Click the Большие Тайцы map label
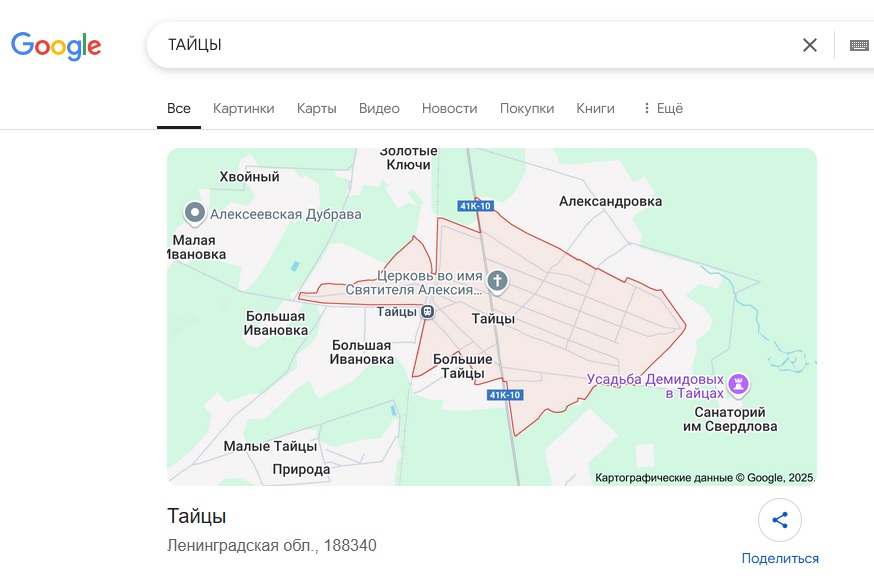 [x=463, y=366]
